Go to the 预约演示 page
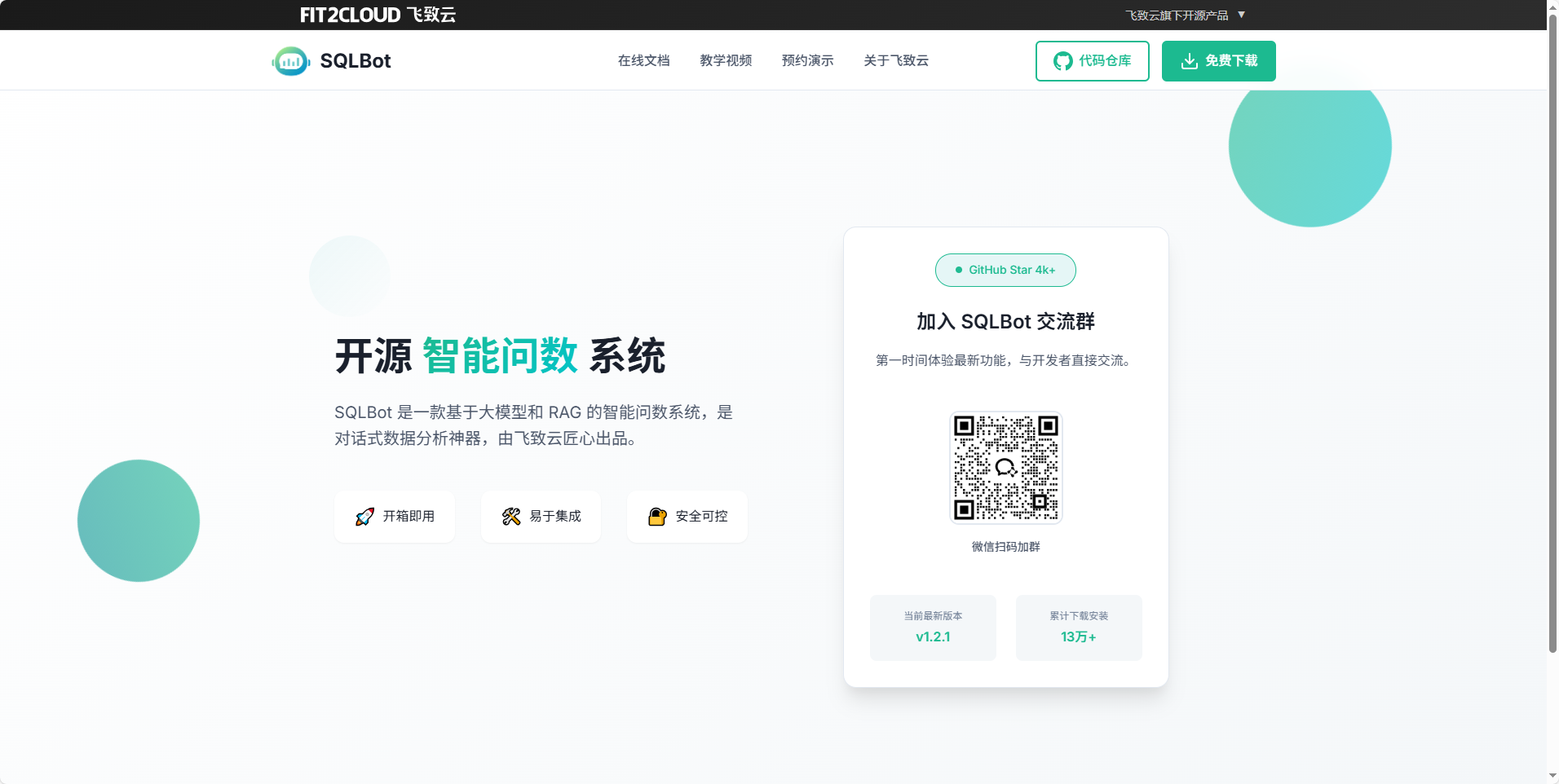The image size is (1559, 784). point(807,60)
